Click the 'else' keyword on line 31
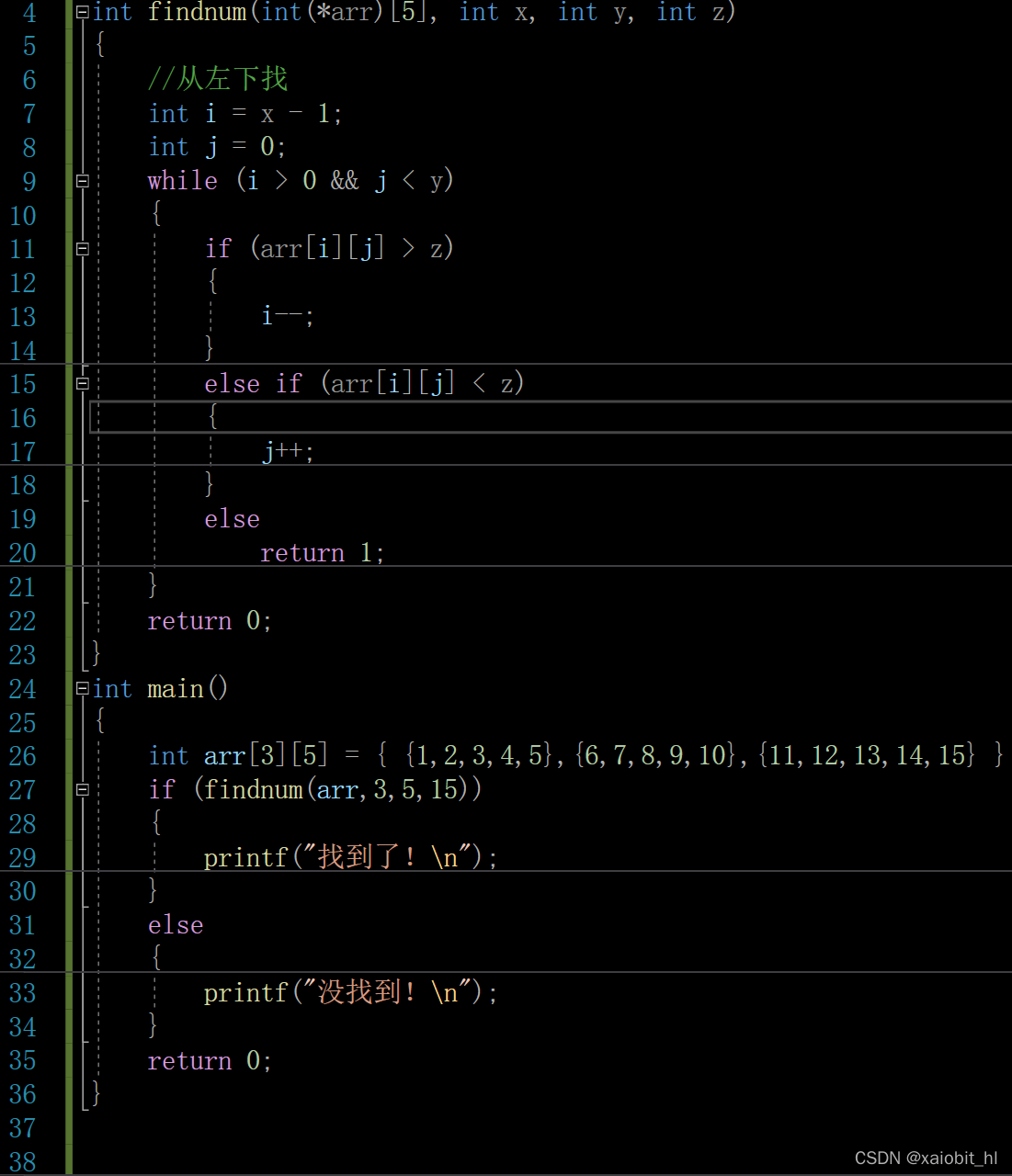 click(x=176, y=925)
